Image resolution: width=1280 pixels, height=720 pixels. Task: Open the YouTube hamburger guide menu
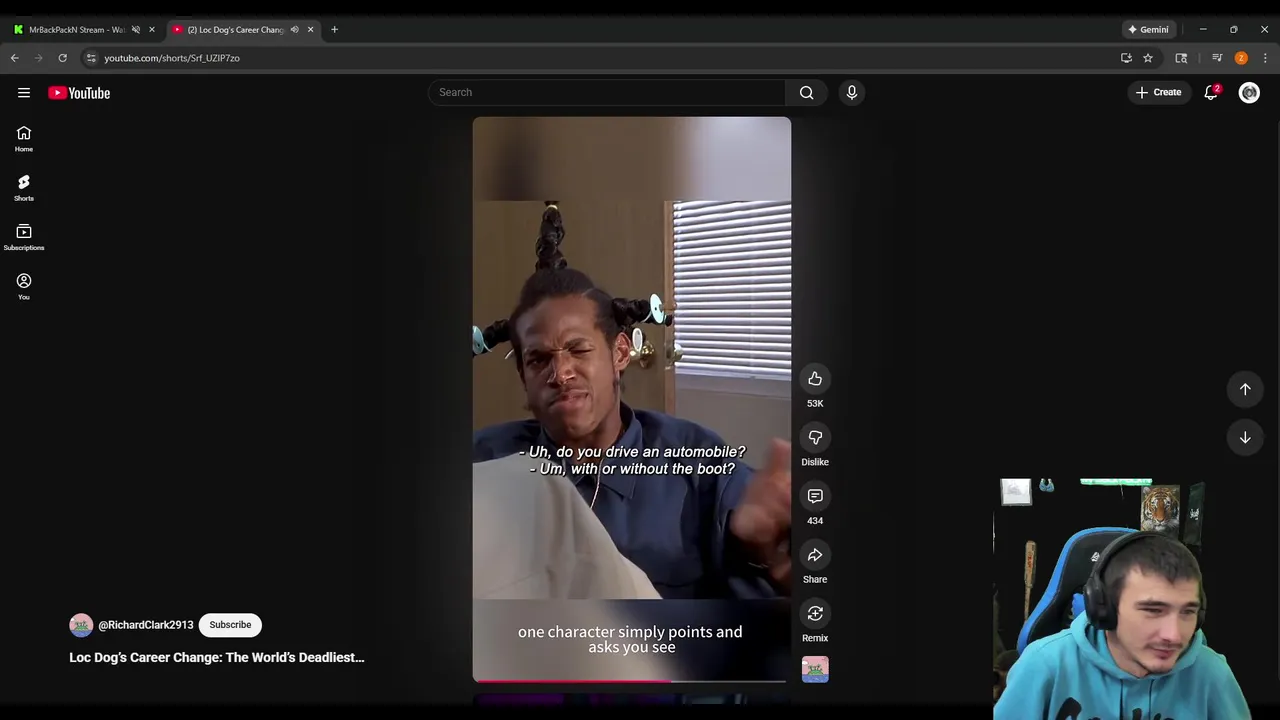tap(24, 93)
